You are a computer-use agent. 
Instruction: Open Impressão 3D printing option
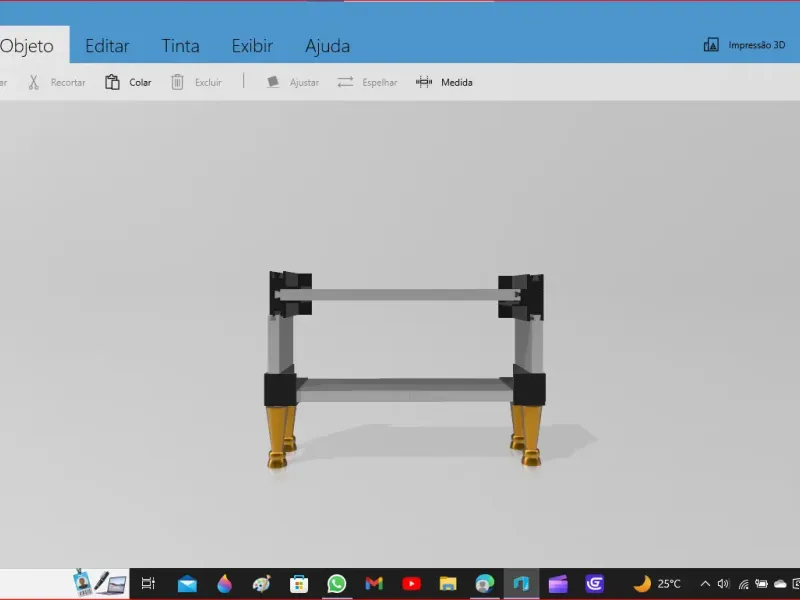click(x=744, y=45)
